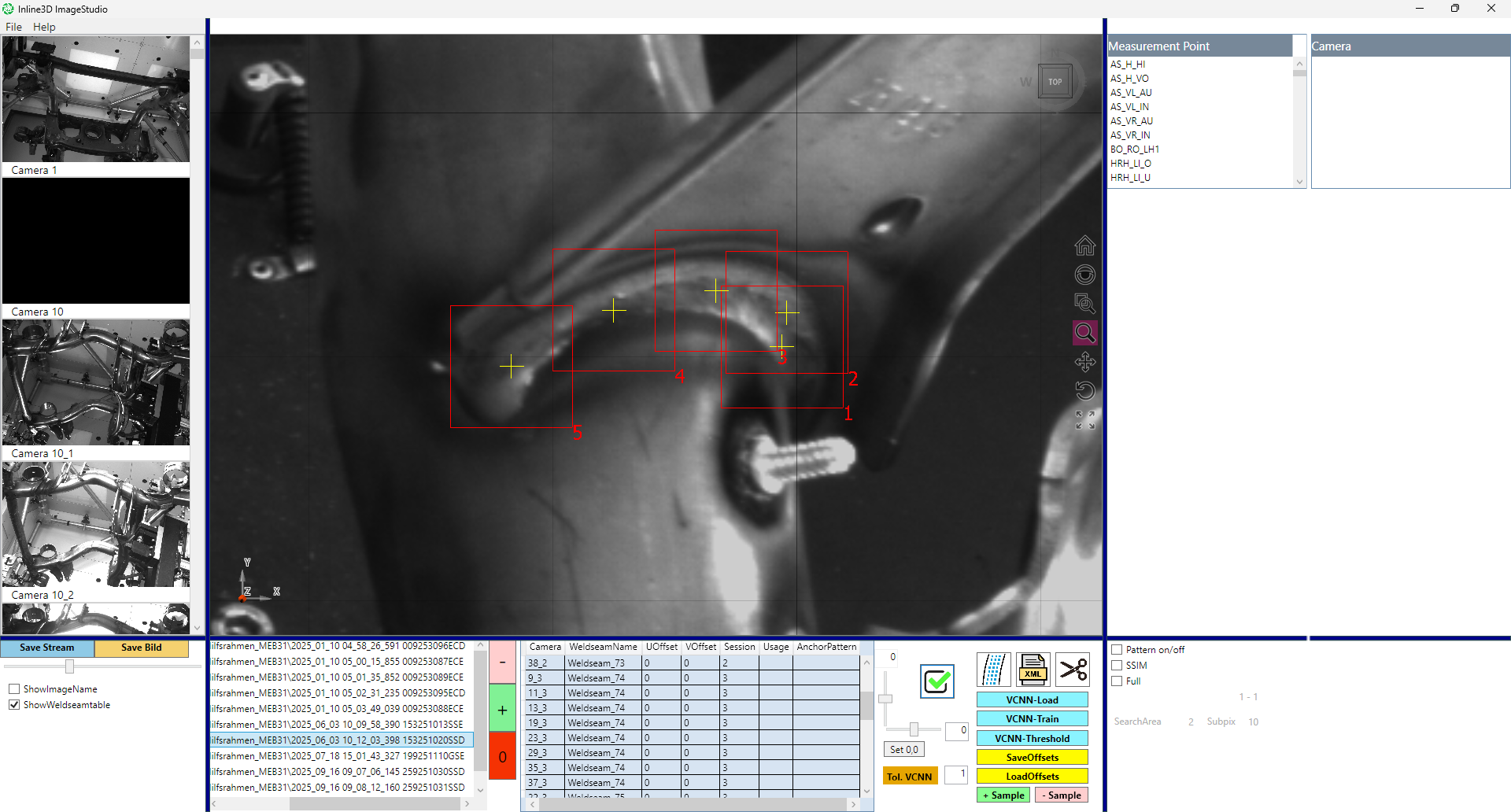The image size is (1511, 812).
Task: Click the VCNN-Threshold button
Action: (x=1032, y=739)
